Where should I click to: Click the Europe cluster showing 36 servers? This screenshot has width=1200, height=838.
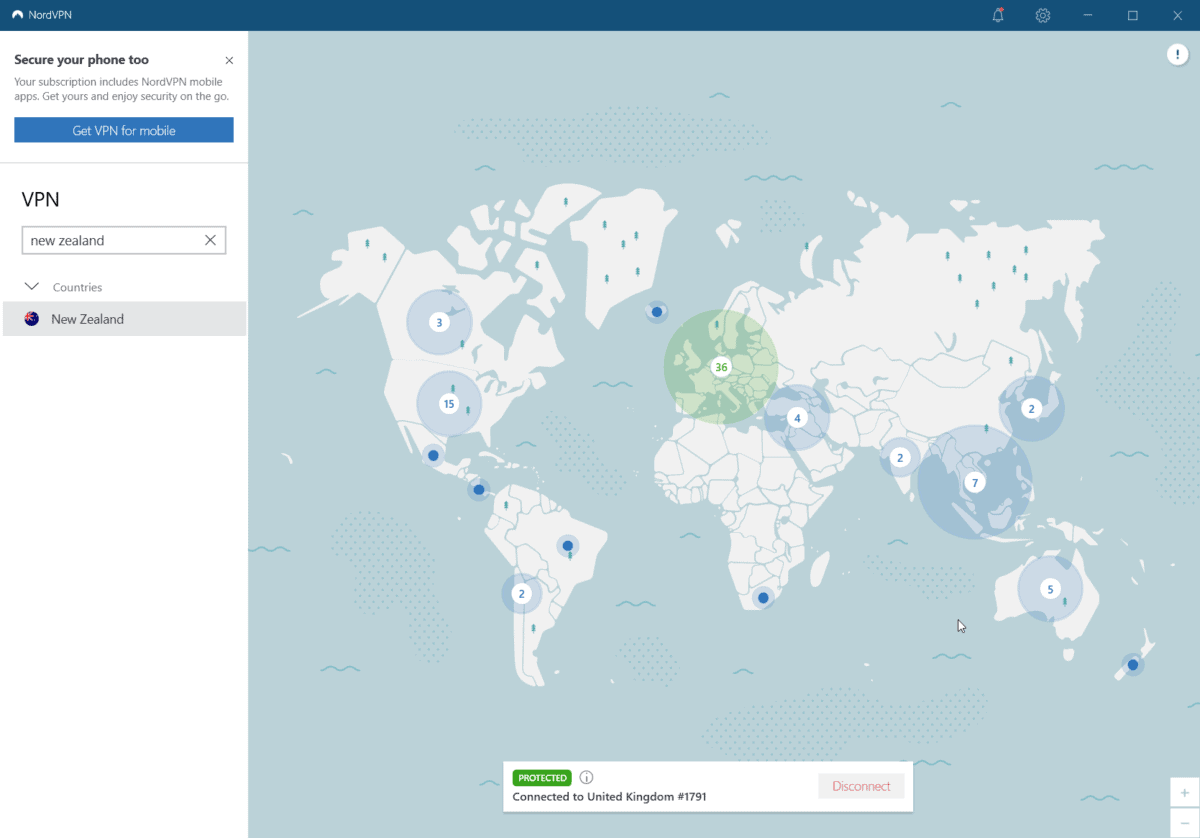click(721, 367)
